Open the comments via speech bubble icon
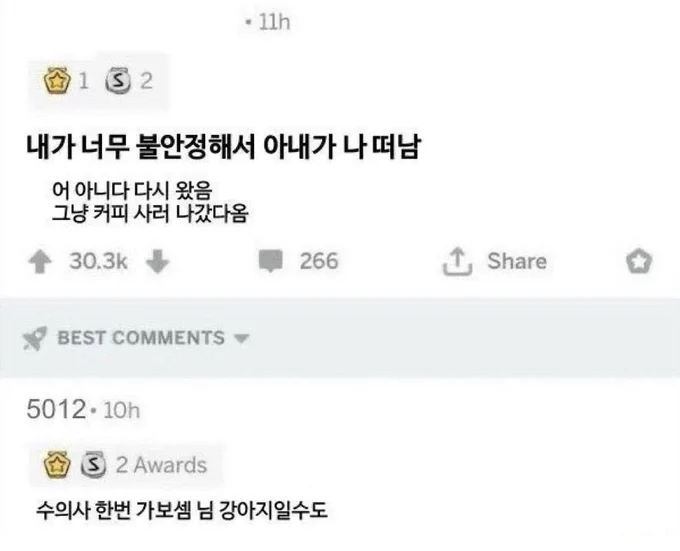This screenshot has width=680, height=551. [271, 261]
